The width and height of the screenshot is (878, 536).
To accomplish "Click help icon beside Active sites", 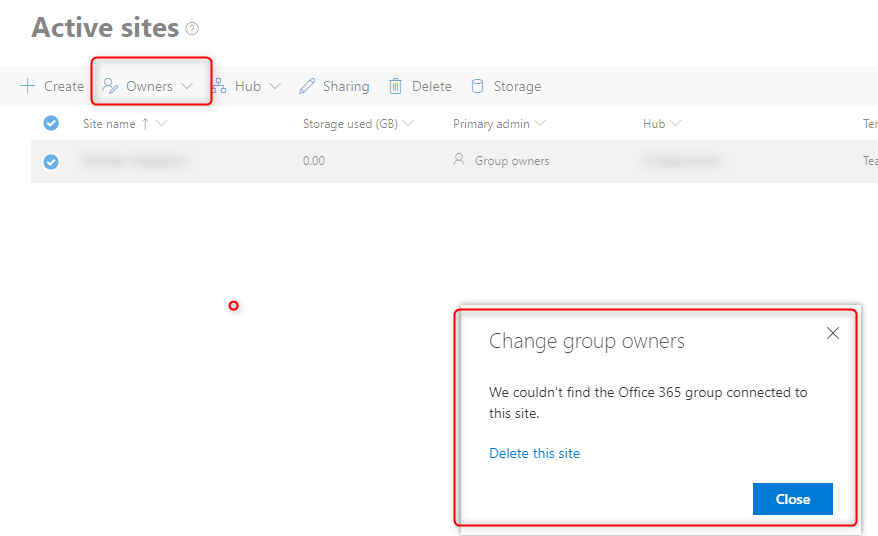I will tap(192, 29).
